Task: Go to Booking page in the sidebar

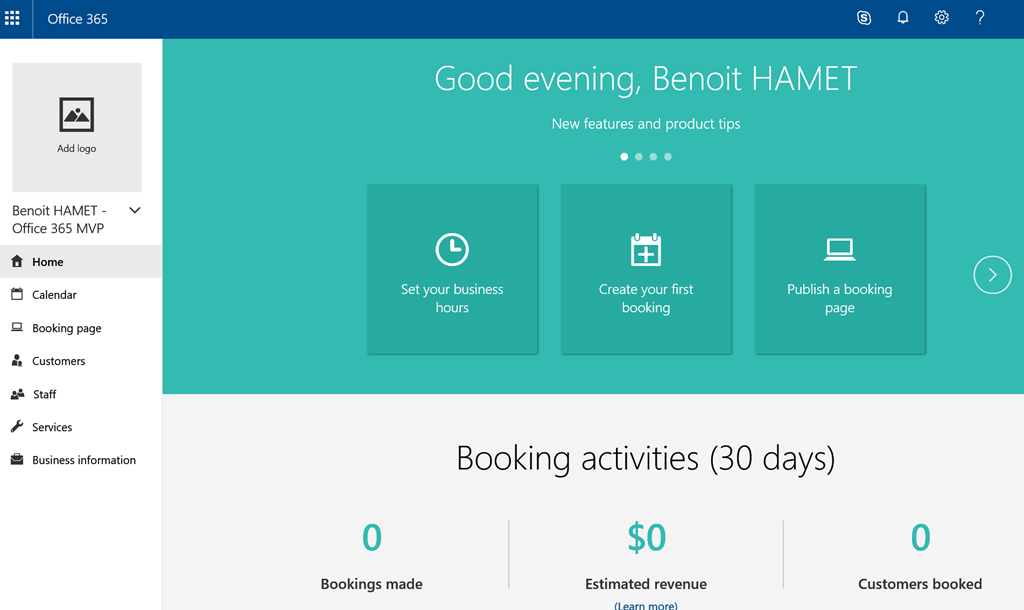Action: [x=66, y=328]
